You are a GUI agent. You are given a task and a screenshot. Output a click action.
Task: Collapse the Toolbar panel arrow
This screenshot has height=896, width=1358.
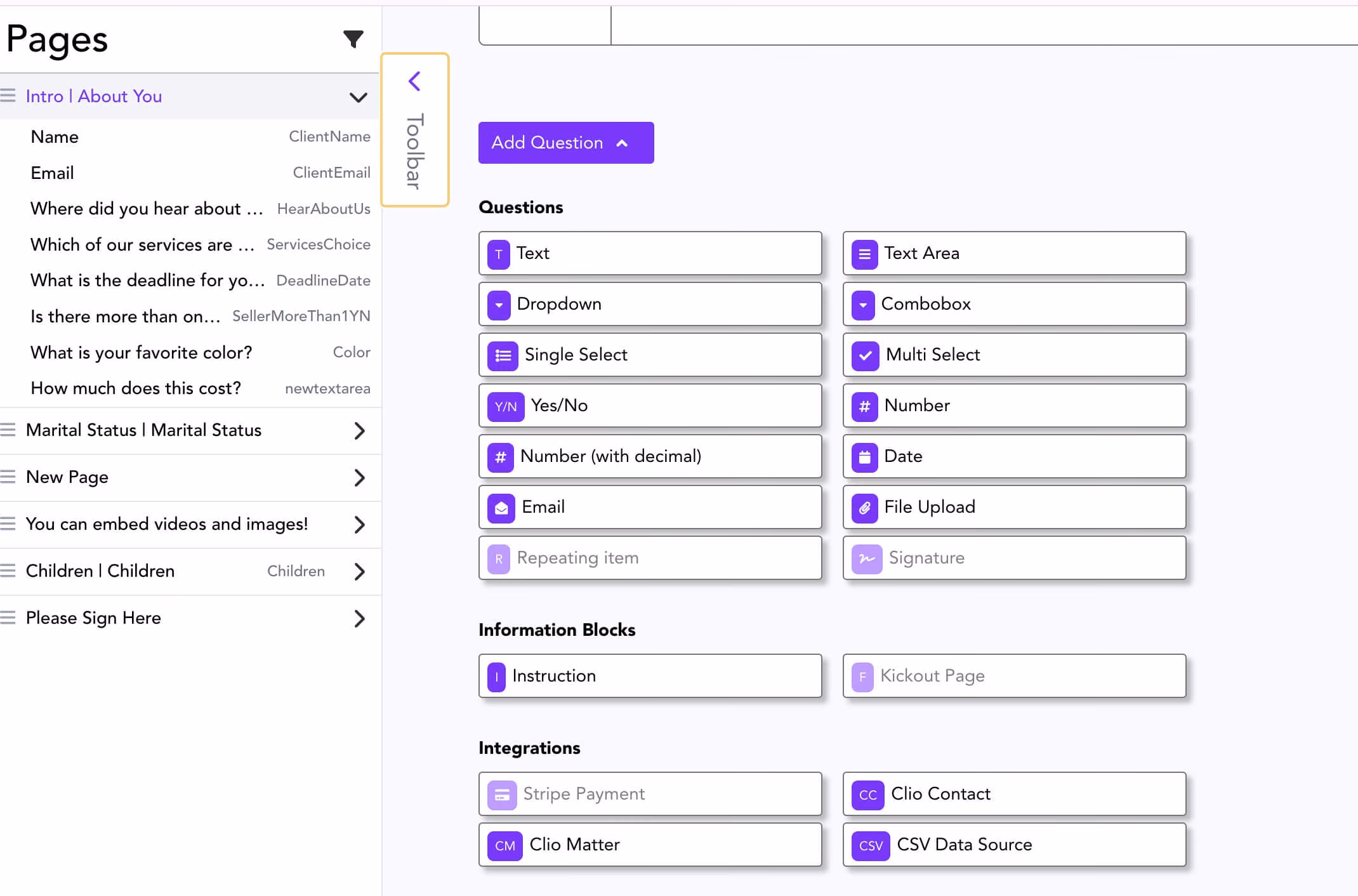pos(414,81)
